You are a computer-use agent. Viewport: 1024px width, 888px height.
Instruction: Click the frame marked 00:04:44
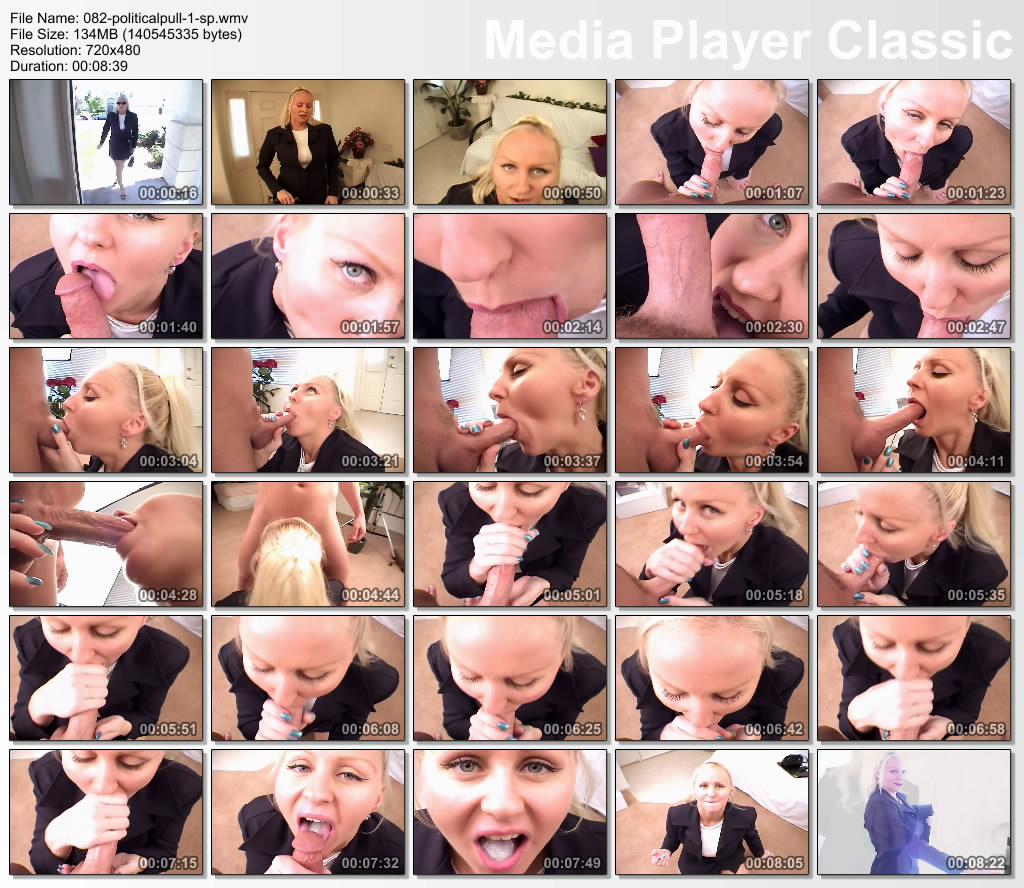tap(308, 544)
